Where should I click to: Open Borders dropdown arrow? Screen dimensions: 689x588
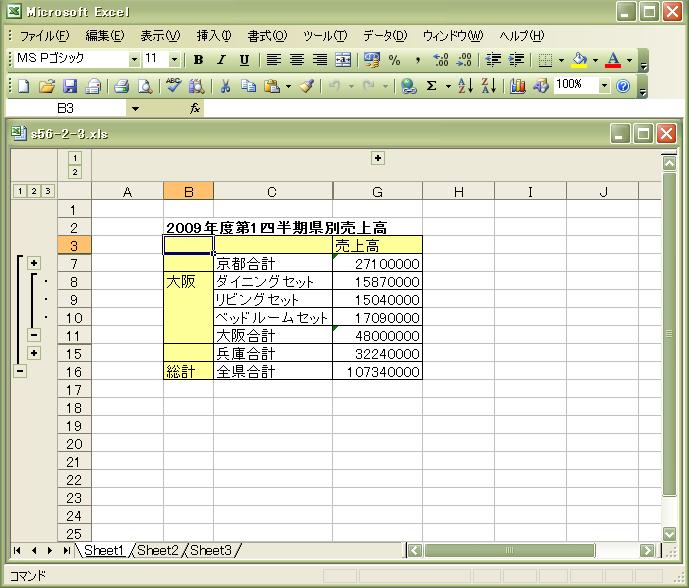pos(561,60)
